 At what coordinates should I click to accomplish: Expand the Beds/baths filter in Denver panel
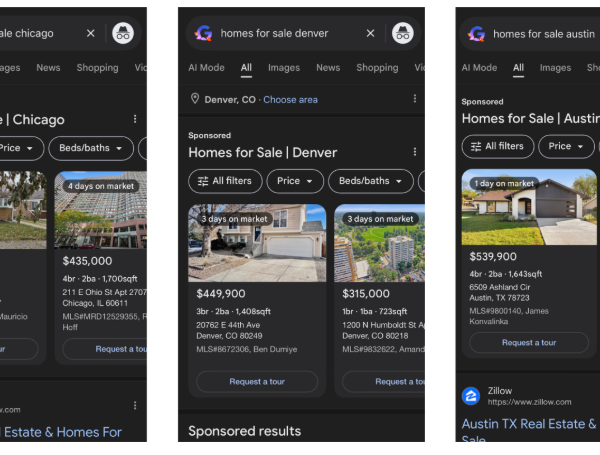(x=371, y=181)
